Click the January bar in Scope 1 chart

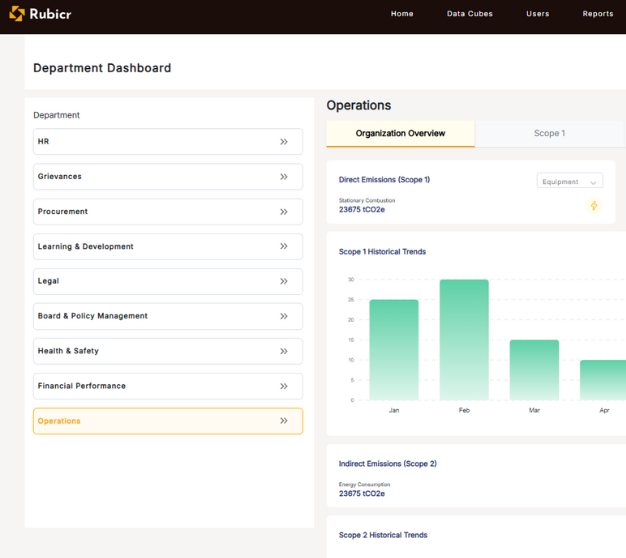point(394,350)
